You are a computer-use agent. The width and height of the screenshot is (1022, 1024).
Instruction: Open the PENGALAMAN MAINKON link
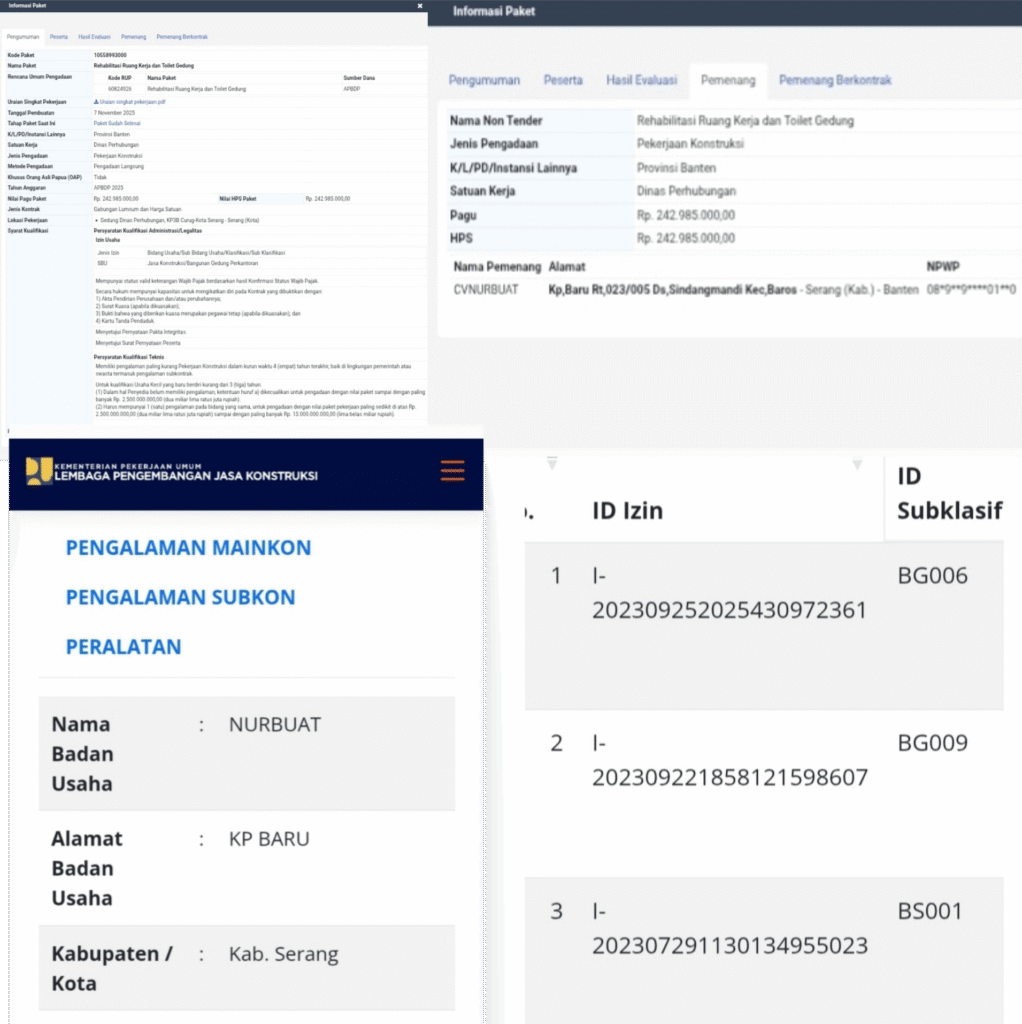pyautogui.click(x=188, y=548)
